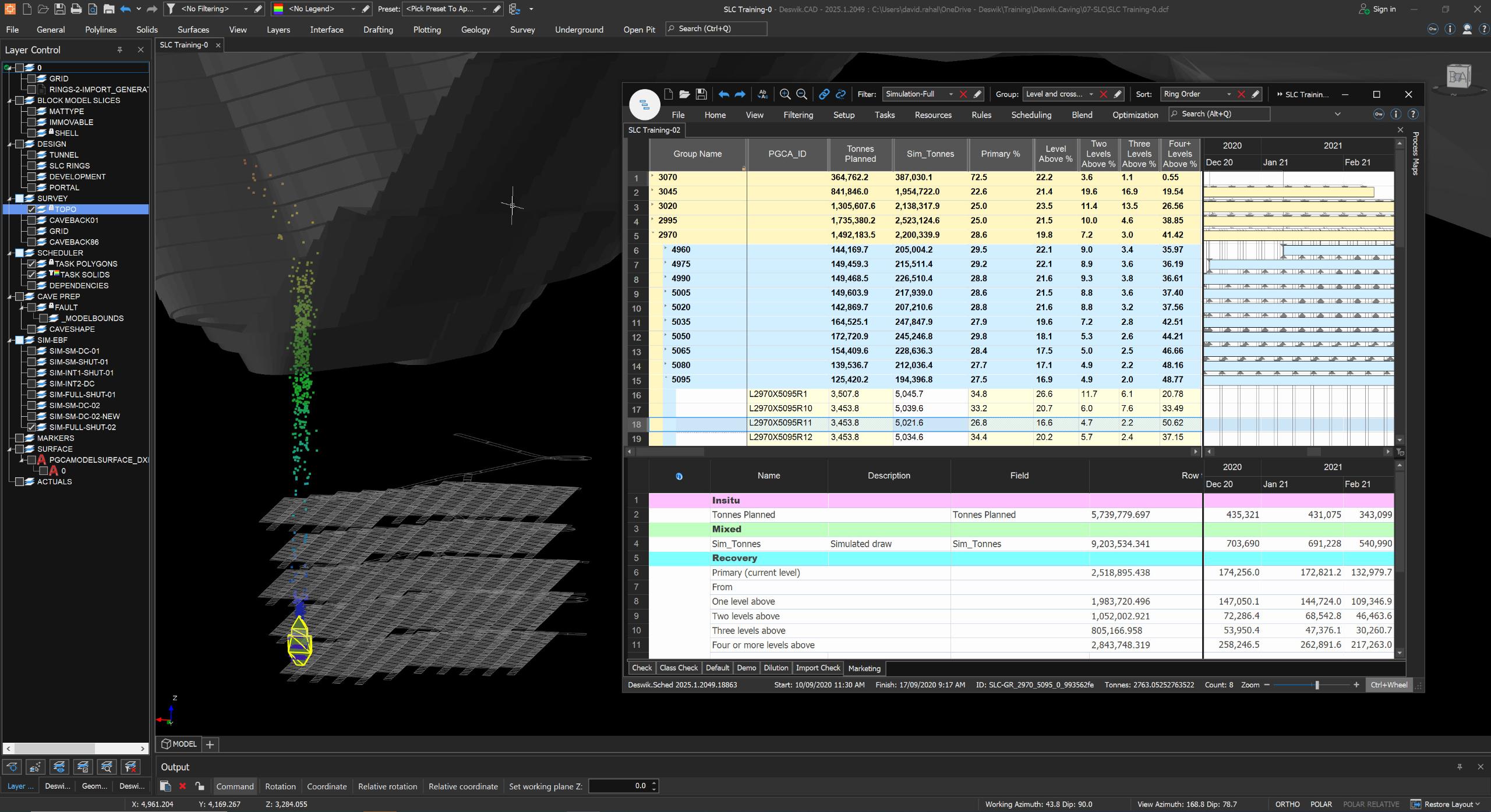Open the Optimization tab in scheduler
The image size is (1491, 812).
pyautogui.click(x=1135, y=115)
